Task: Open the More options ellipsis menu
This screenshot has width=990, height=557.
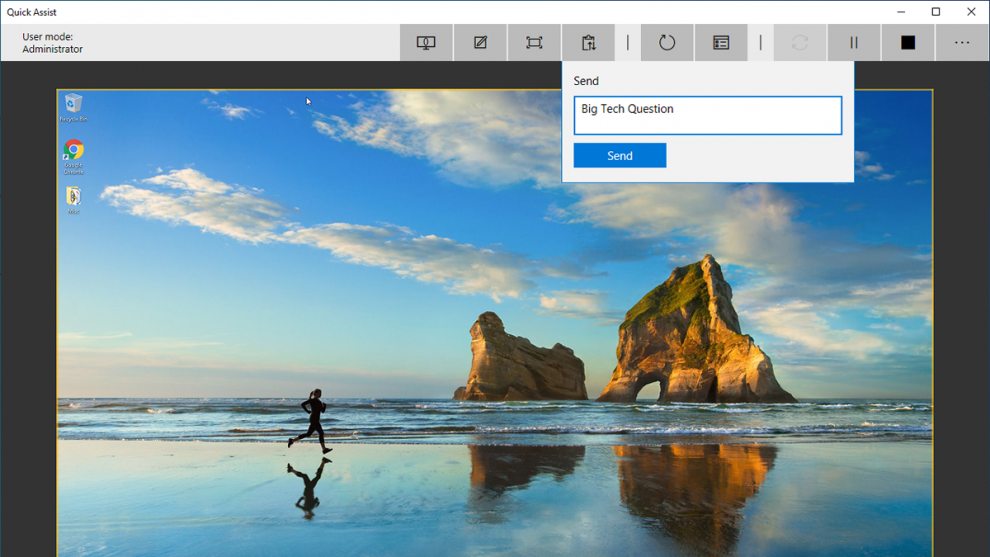Action: (x=962, y=42)
